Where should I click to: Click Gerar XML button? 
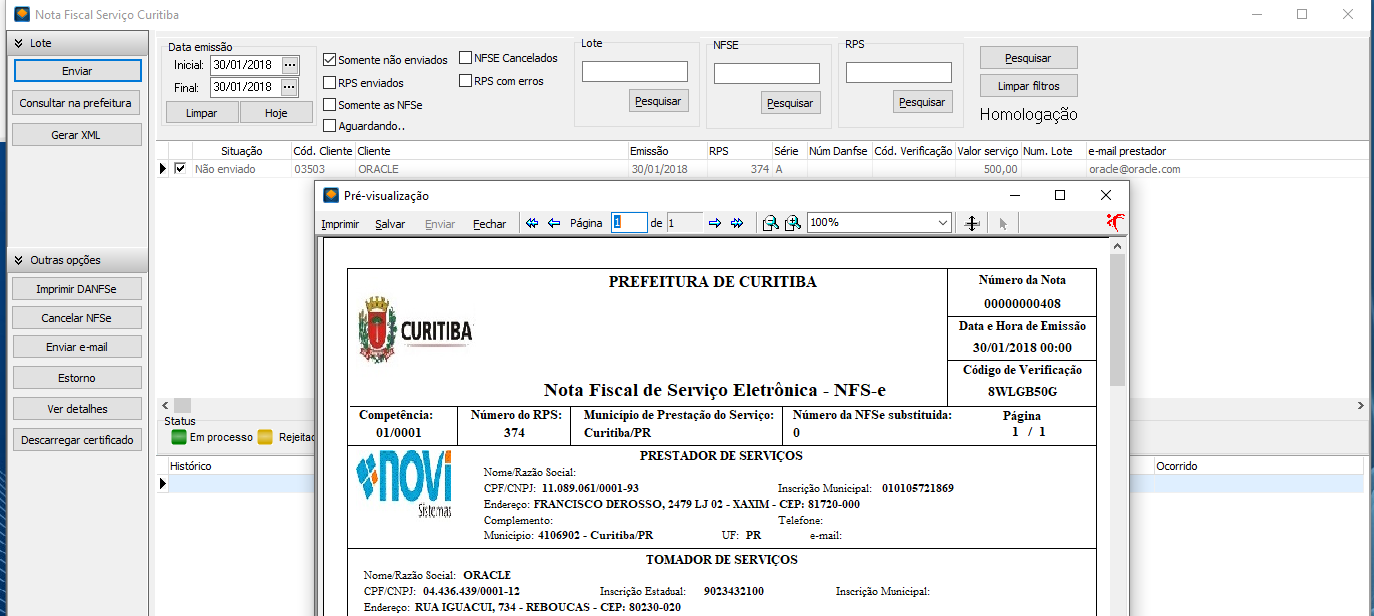tap(76, 135)
